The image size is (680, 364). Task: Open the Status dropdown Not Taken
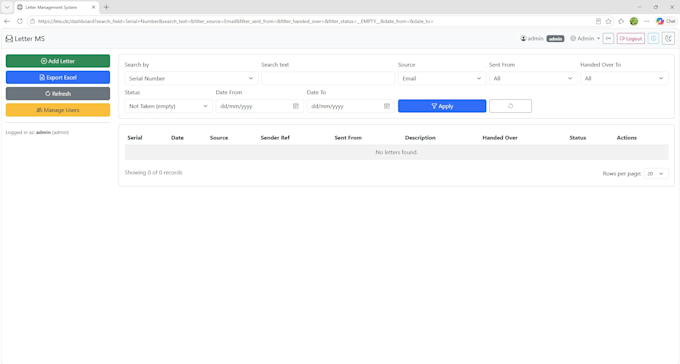click(168, 106)
